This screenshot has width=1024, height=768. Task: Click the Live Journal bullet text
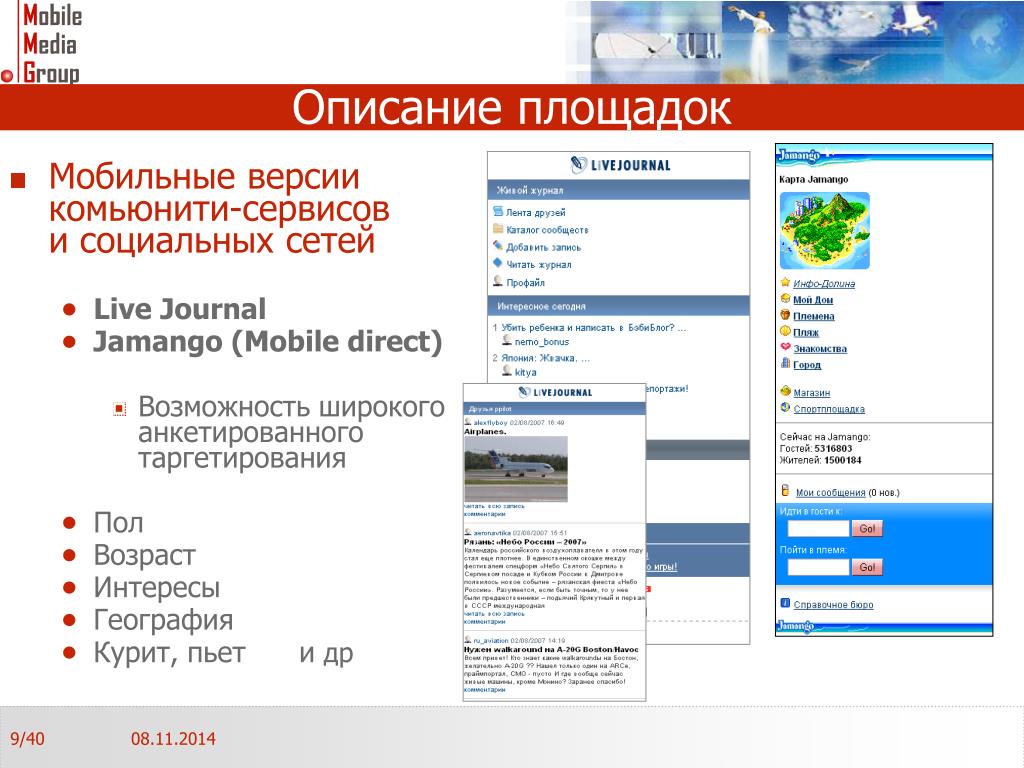[180, 309]
